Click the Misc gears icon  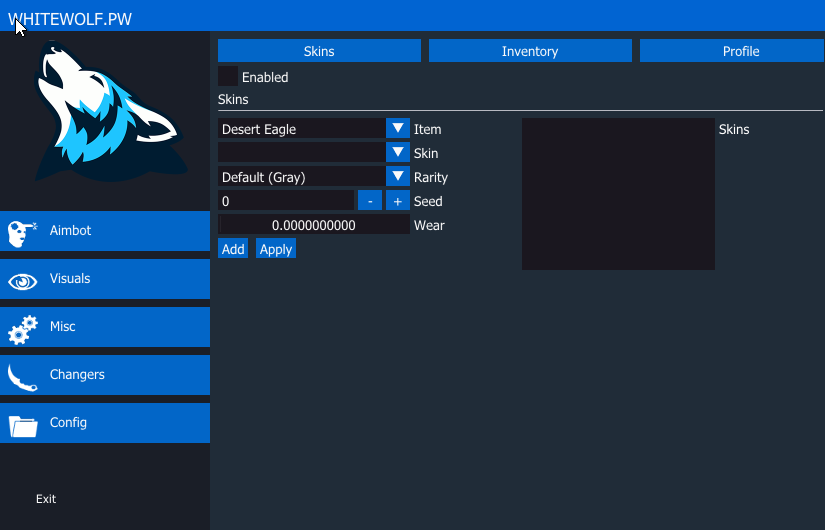[x=22, y=329]
